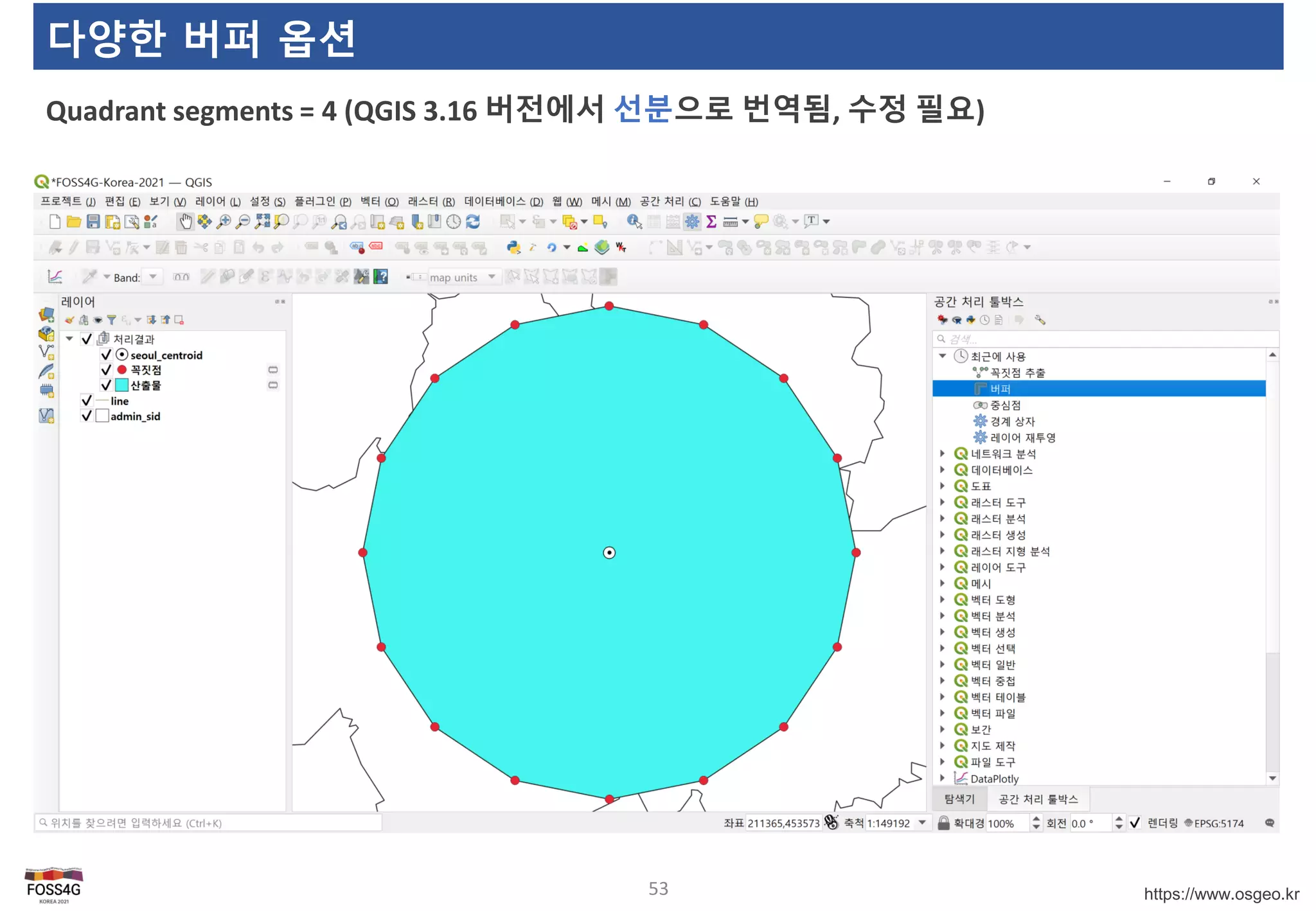This screenshot has height=911, width=1316.
Task: Open the scale 1:149192 dropdown
Action: click(x=923, y=823)
